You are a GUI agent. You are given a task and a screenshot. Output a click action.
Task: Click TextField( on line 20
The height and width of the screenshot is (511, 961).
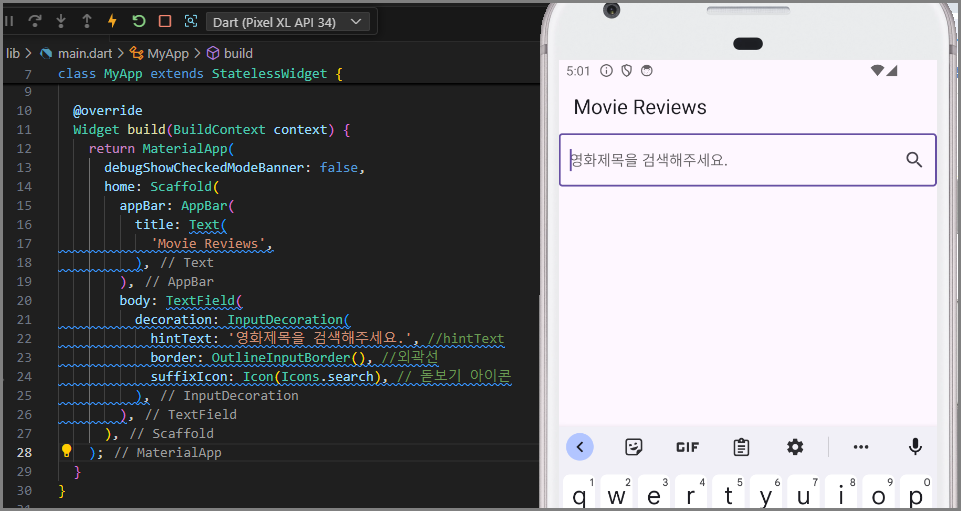(x=205, y=300)
